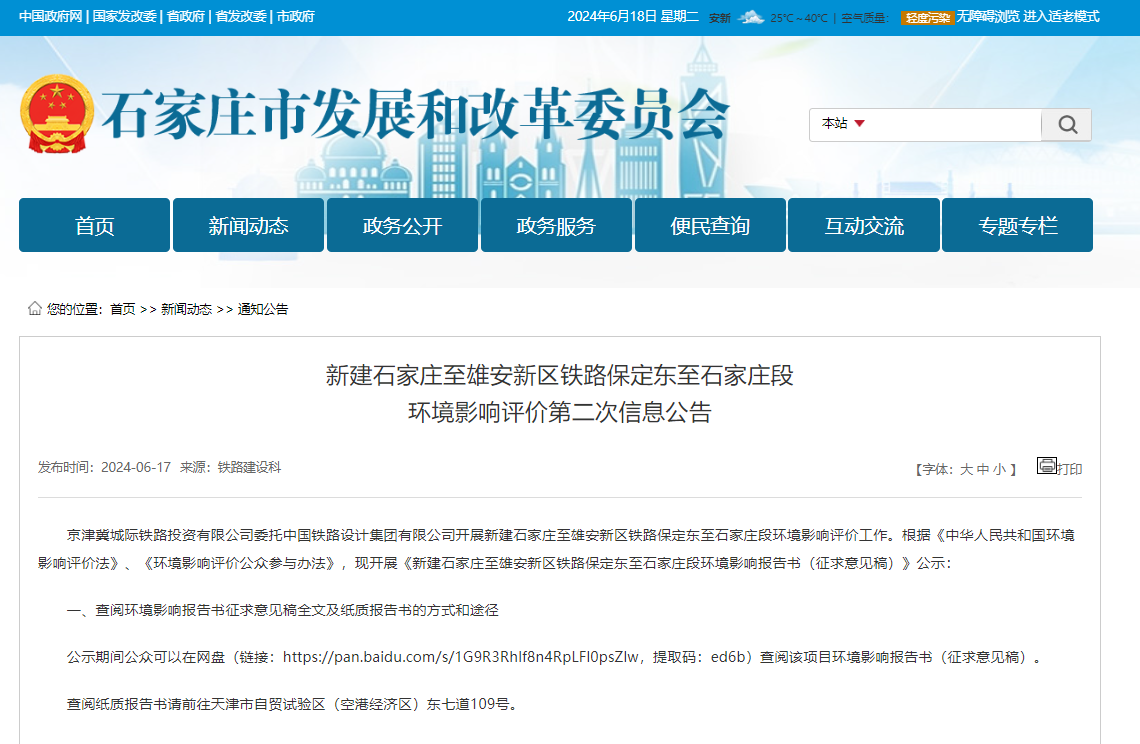
Task: Click the print icon next to 打印
Action: point(1047,465)
